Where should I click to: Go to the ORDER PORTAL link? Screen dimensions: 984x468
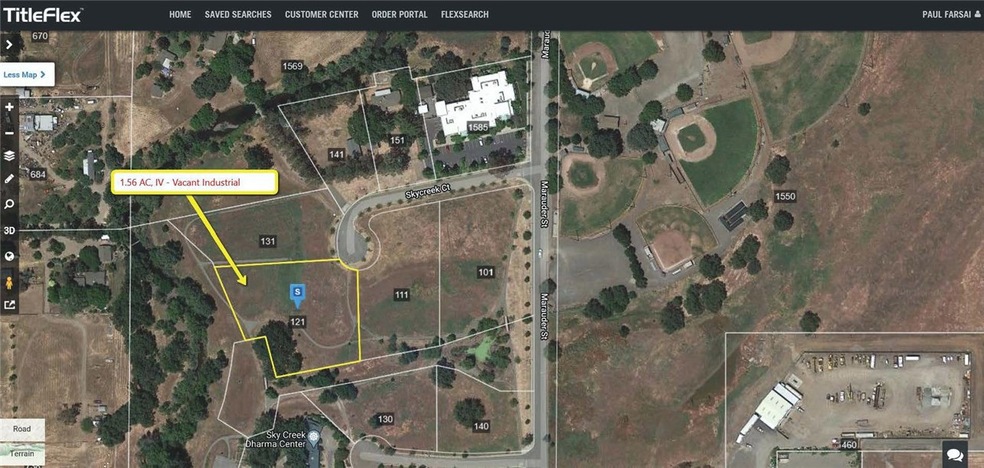pos(399,14)
